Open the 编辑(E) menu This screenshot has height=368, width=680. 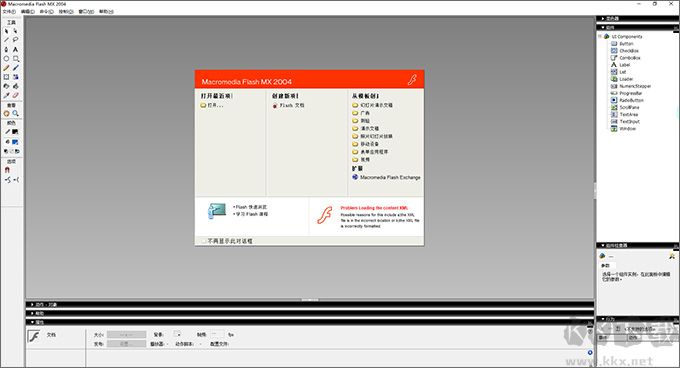click(x=28, y=12)
